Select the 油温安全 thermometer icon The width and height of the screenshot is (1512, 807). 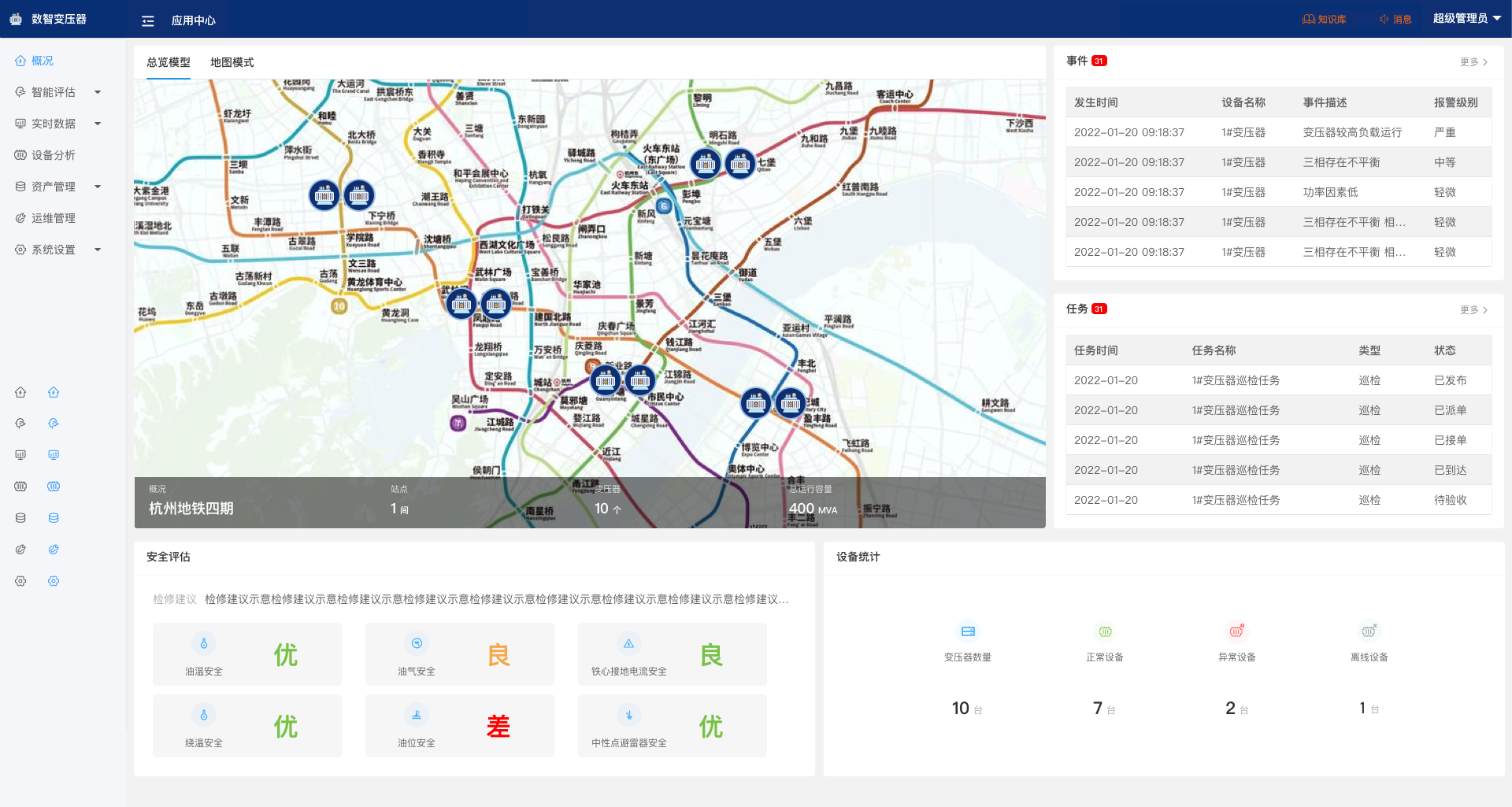[x=204, y=643]
